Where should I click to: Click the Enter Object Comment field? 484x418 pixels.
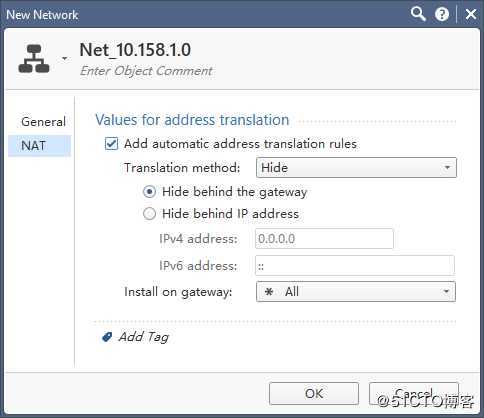tap(146, 71)
